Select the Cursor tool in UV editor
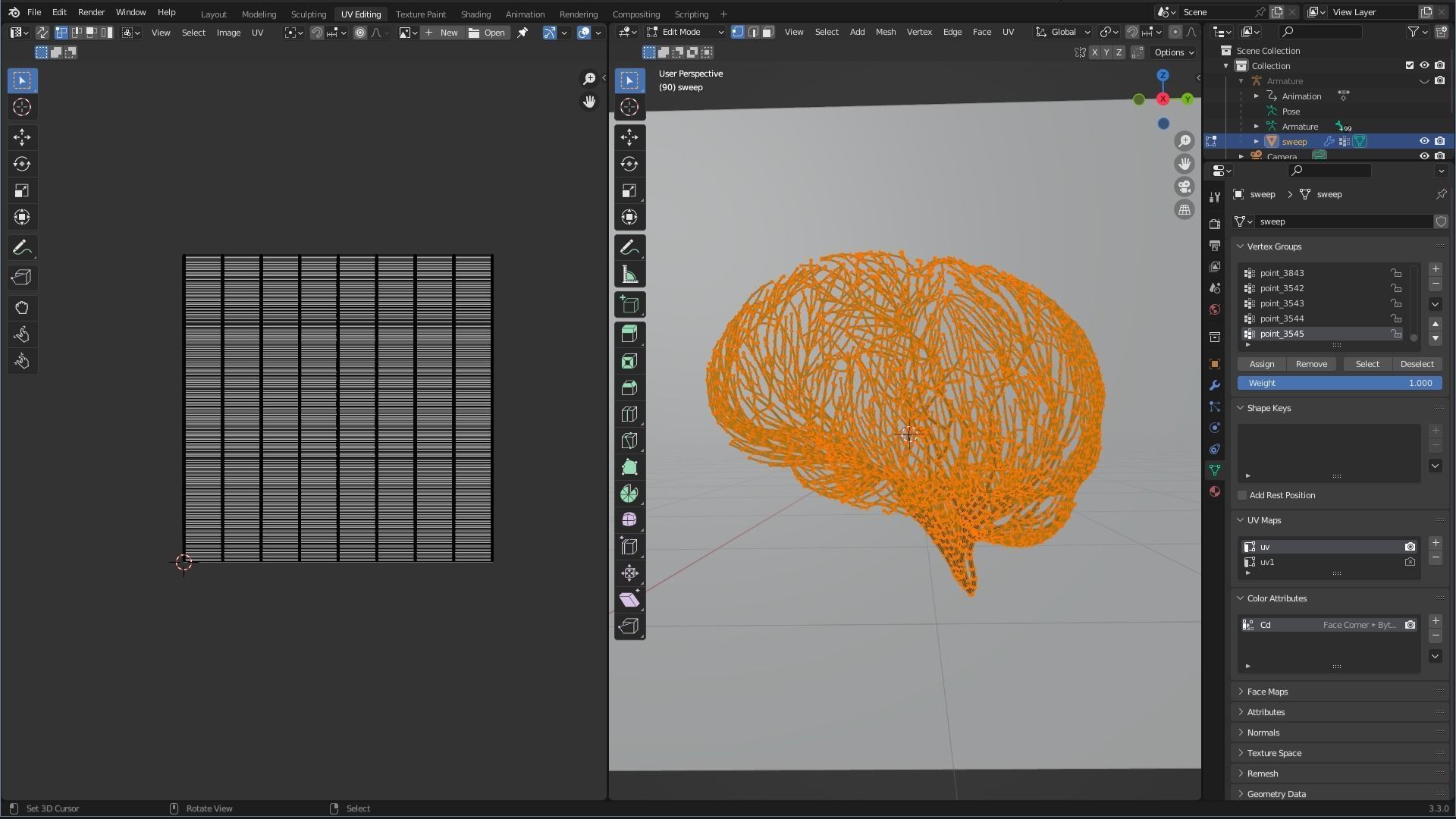The image size is (1456, 819). point(22,107)
